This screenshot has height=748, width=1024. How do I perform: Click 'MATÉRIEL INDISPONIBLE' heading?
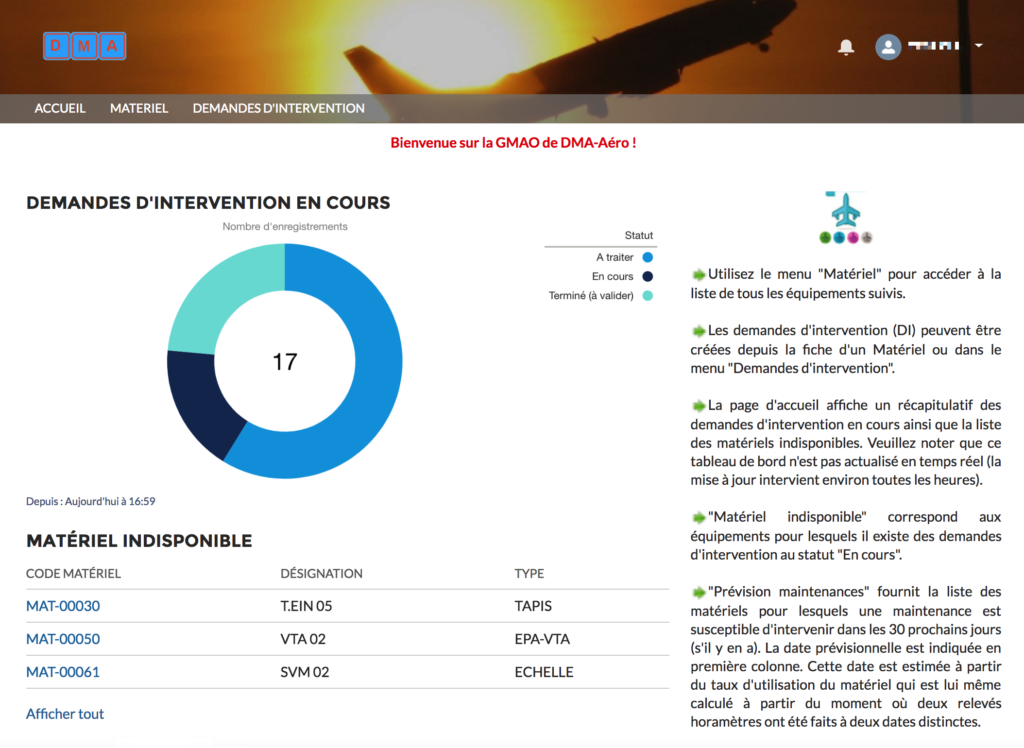point(139,541)
